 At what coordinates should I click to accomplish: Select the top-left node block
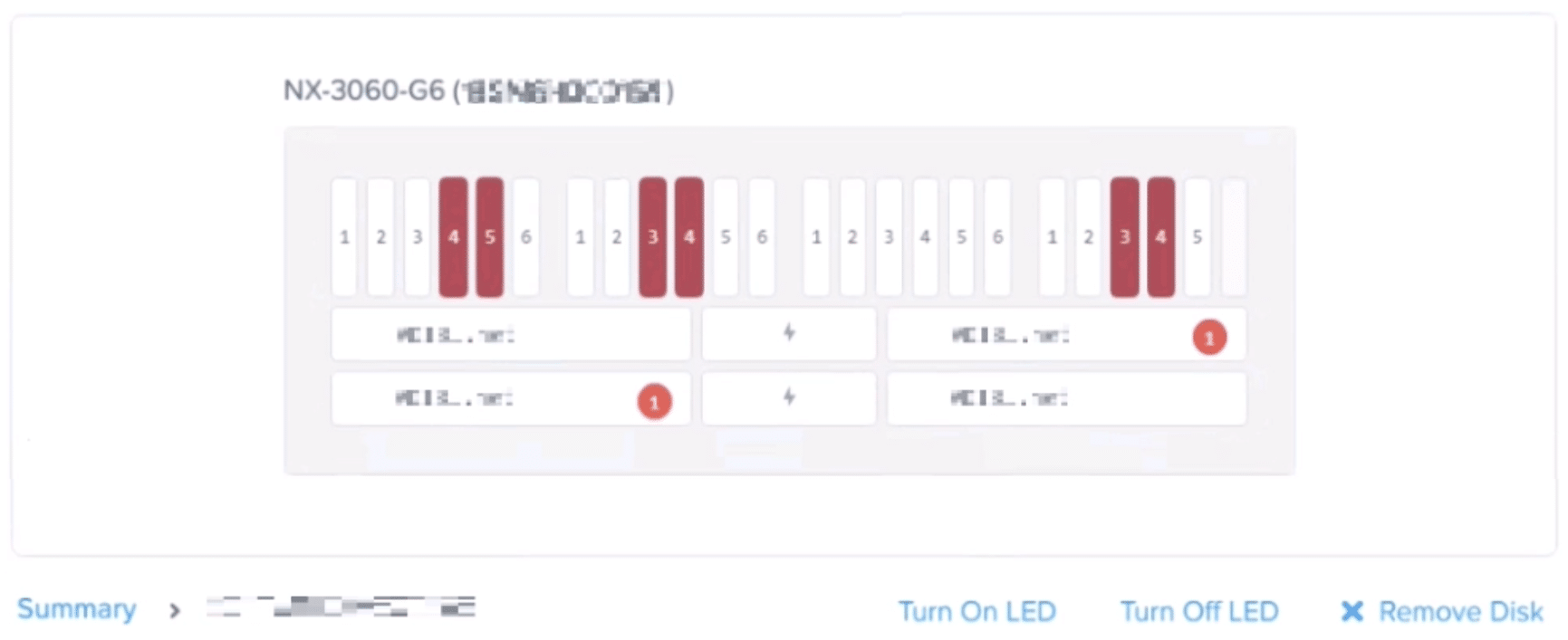pos(511,335)
